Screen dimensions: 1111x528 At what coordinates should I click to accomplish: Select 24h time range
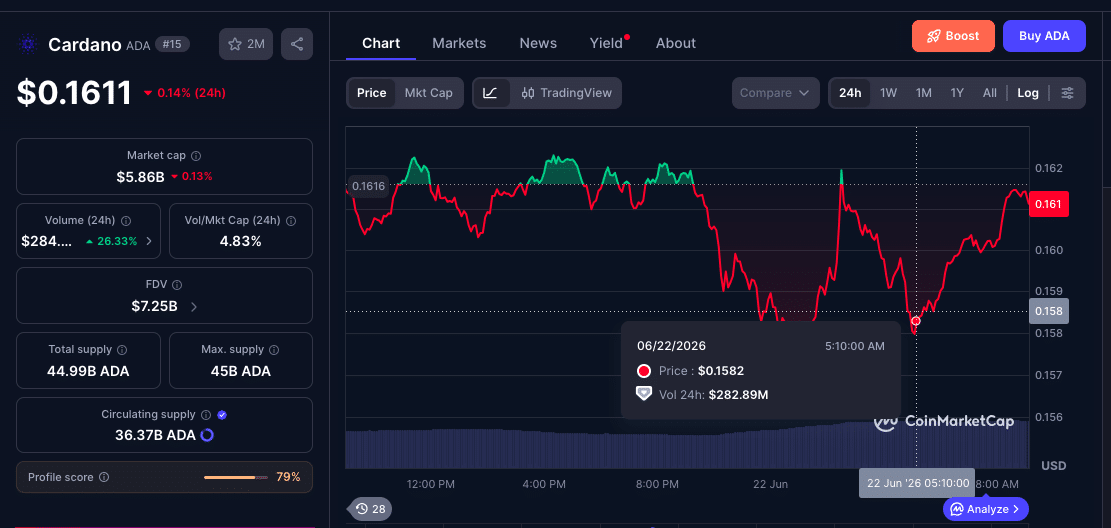(x=850, y=93)
